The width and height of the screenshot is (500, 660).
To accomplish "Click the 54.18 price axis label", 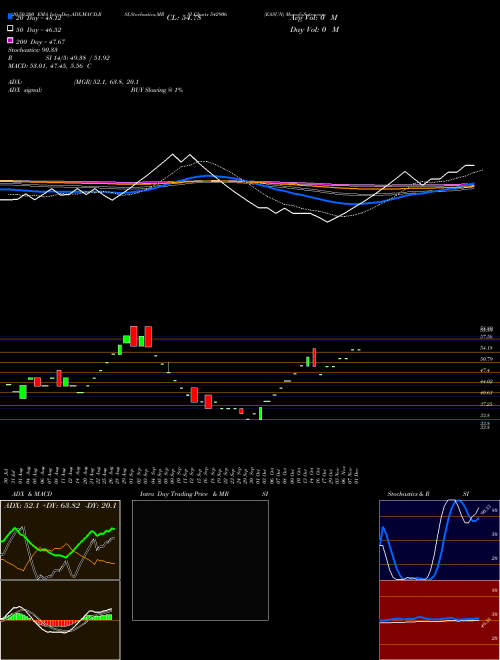I will (486, 348).
